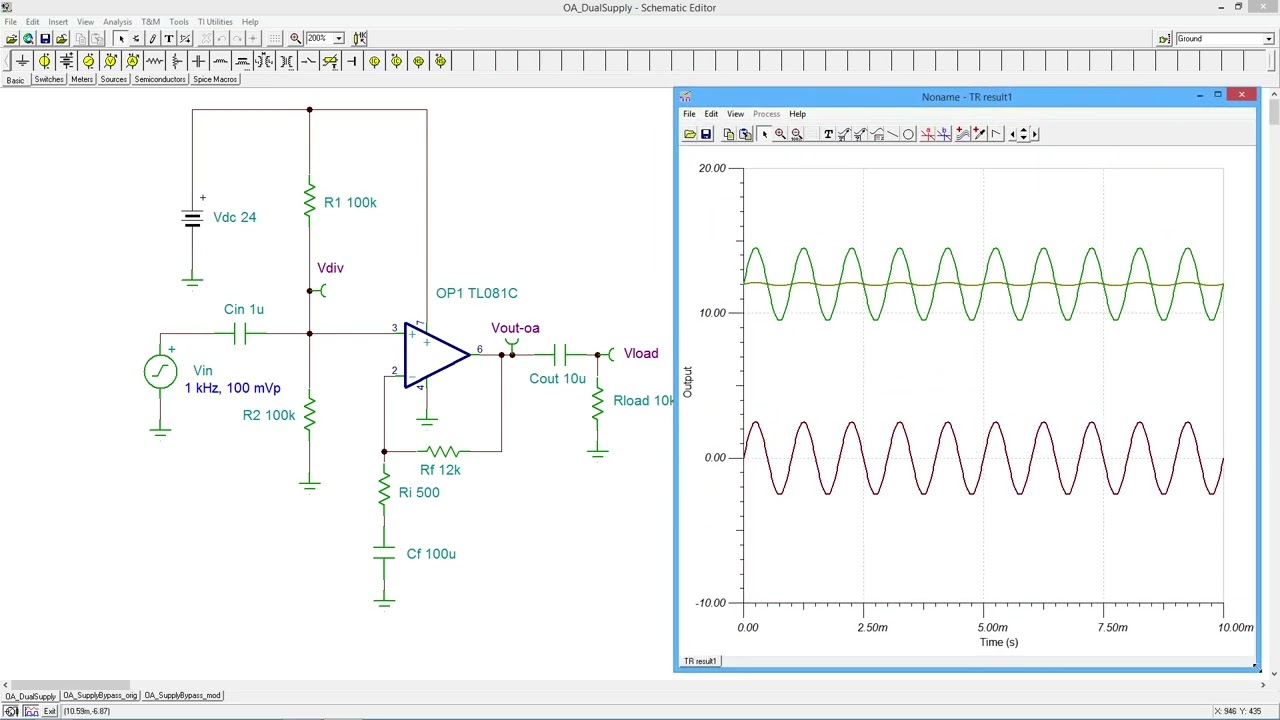
Task: Draw a circle in TR result diagram
Action: click(908, 134)
